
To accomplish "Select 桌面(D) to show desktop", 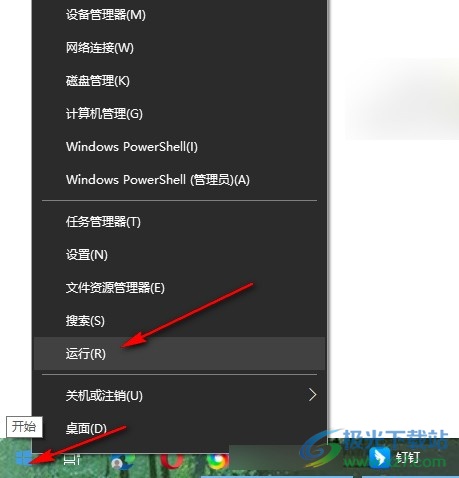I will tap(179, 428).
